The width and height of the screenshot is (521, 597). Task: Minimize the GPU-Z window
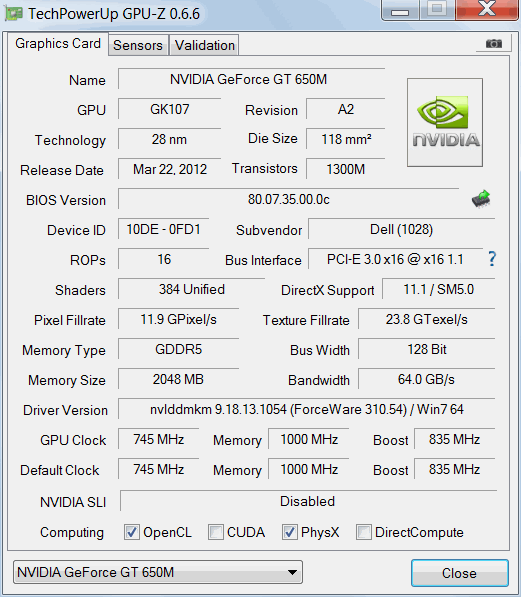coord(400,10)
